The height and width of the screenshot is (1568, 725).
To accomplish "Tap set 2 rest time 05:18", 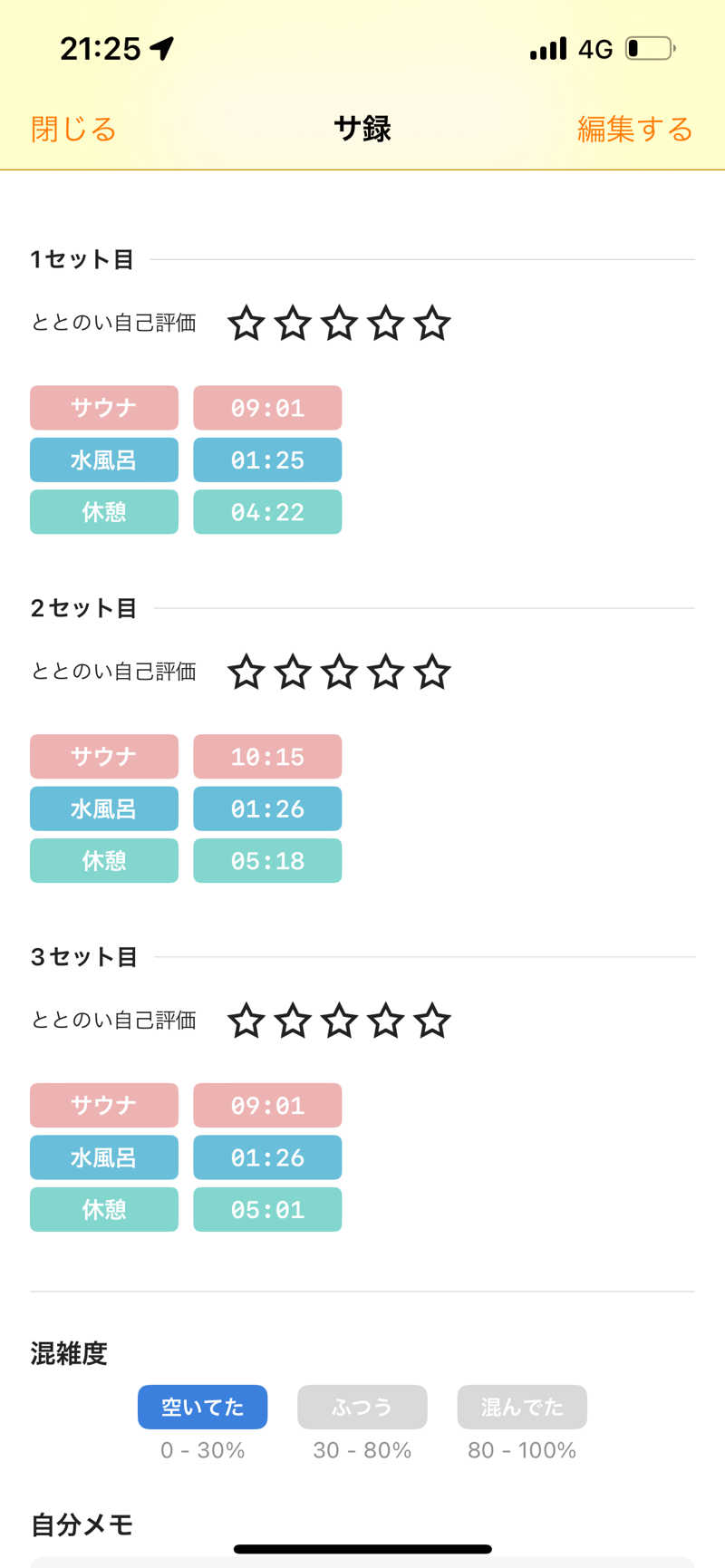I will pos(267,861).
